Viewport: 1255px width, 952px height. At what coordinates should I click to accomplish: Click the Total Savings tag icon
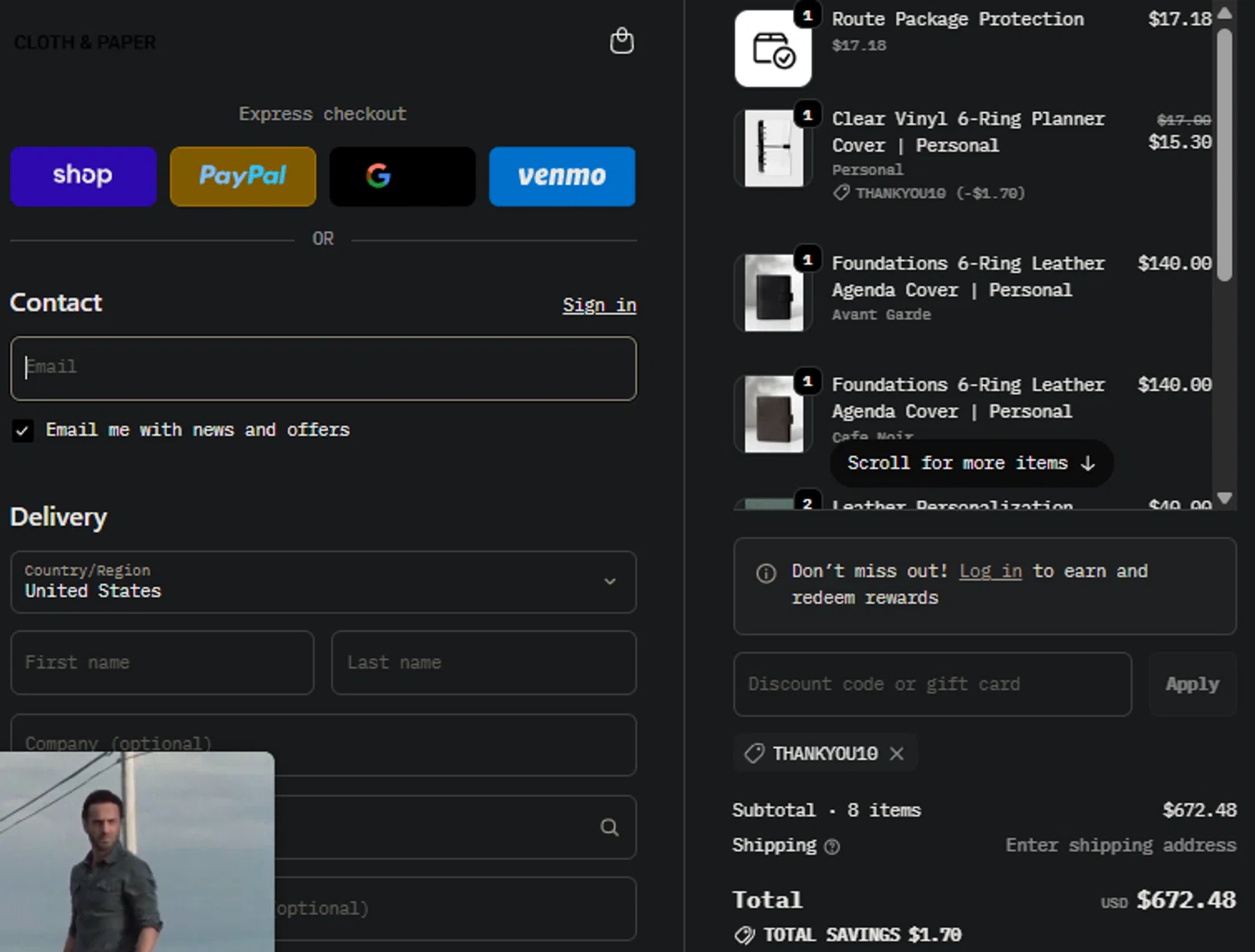pyautogui.click(x=744, y=935)
